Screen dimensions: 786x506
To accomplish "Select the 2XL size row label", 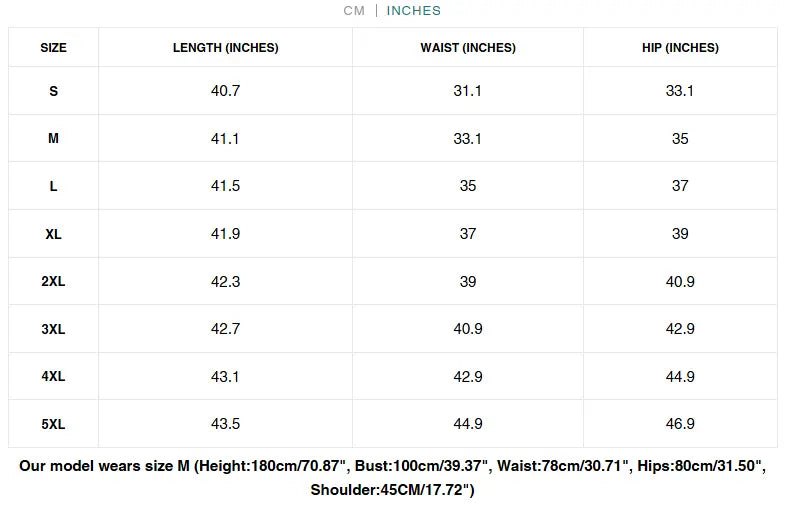I will click(54, 282).
